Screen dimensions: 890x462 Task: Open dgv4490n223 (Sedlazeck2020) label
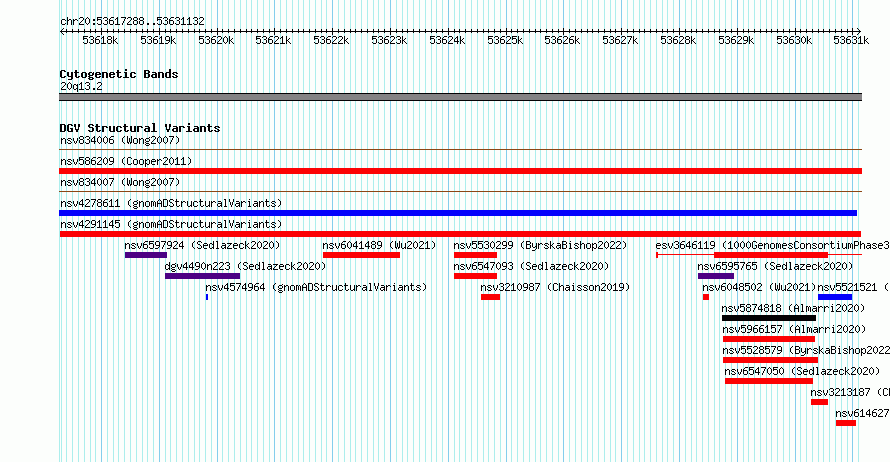pos(245,266)
